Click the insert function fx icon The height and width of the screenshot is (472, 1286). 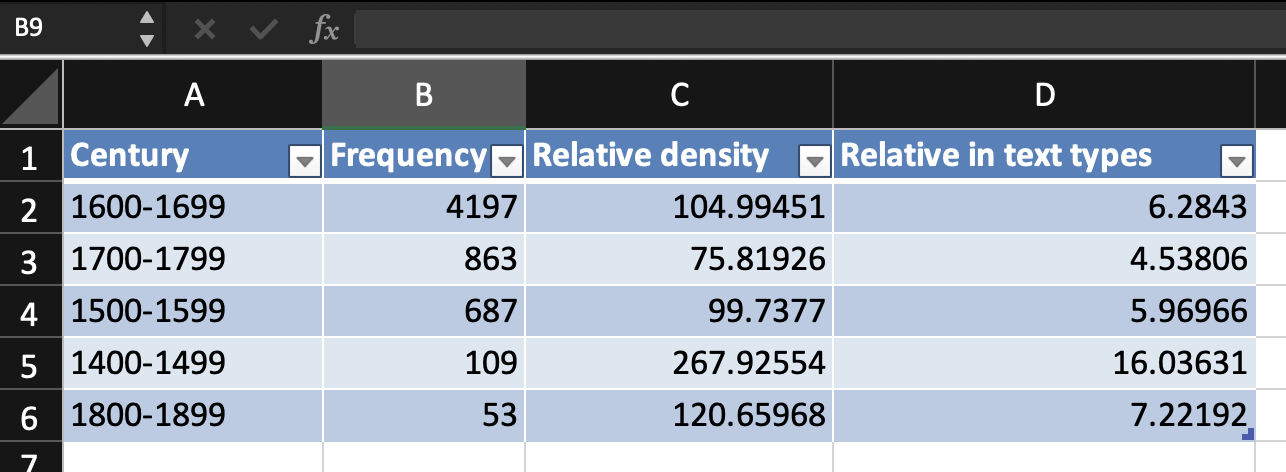coord(324,30)
